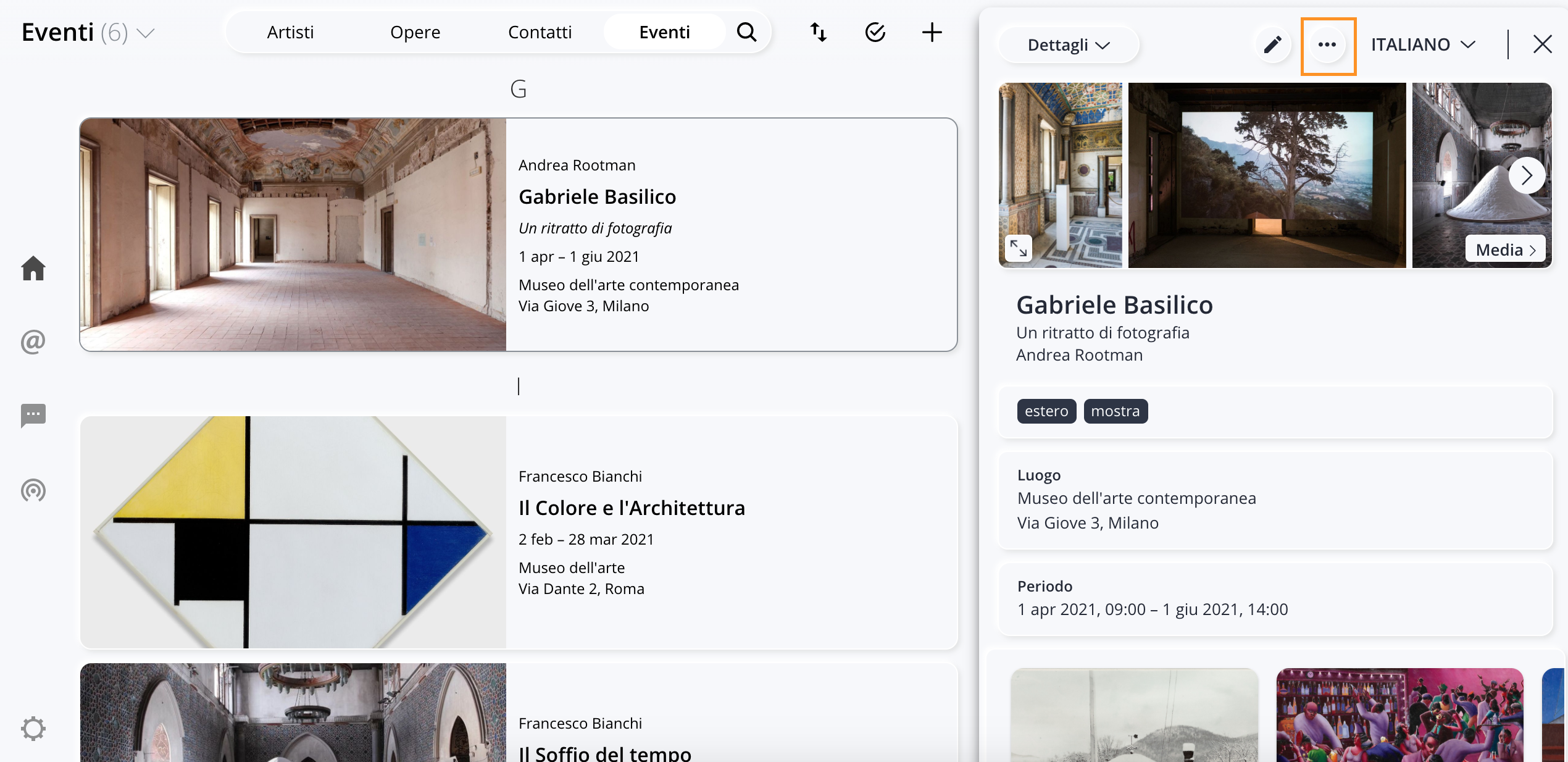Edit event with the pencil icon
The image size is (1568, 762).
click(1273, 44)
